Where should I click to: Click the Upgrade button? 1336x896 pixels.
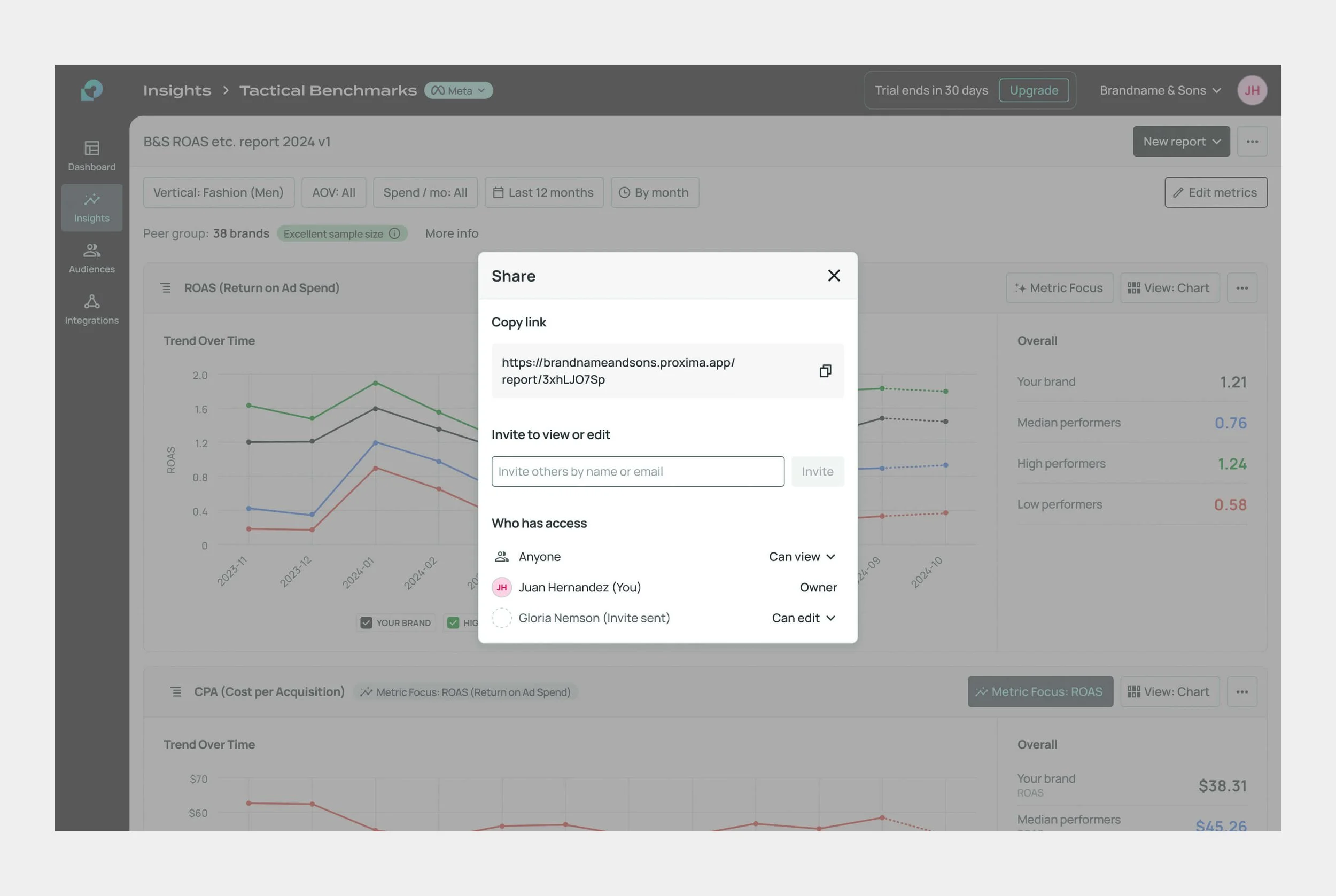coord(1033,90)
